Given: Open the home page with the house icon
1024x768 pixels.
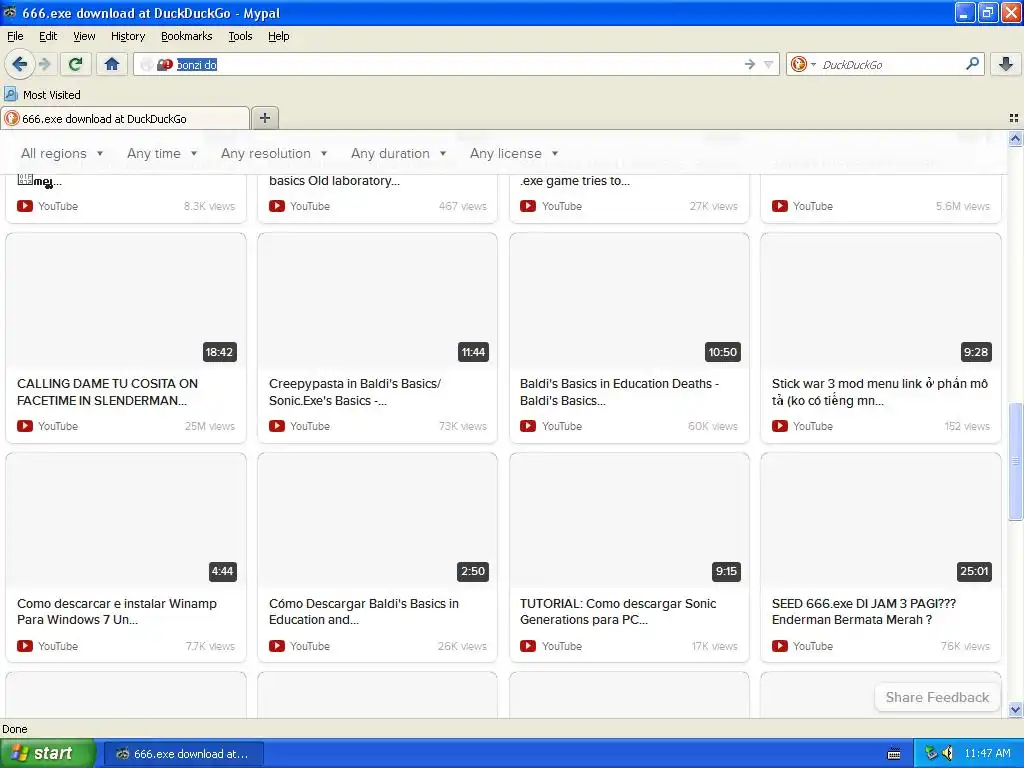Looking at the screenshot, I should pos(112,64).
